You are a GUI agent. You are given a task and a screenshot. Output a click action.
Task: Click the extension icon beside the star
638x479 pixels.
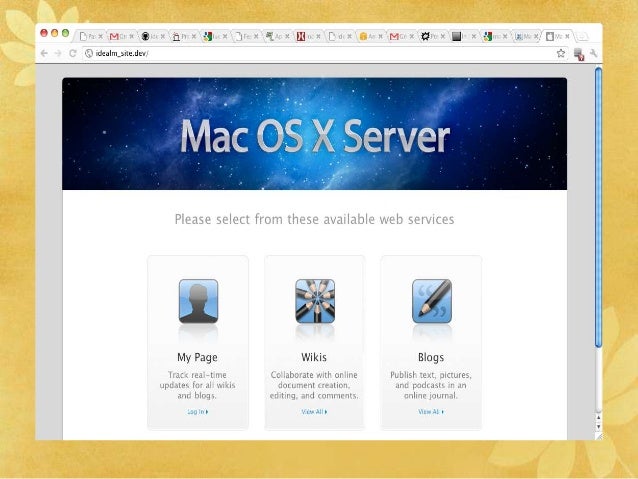[579, 54]
